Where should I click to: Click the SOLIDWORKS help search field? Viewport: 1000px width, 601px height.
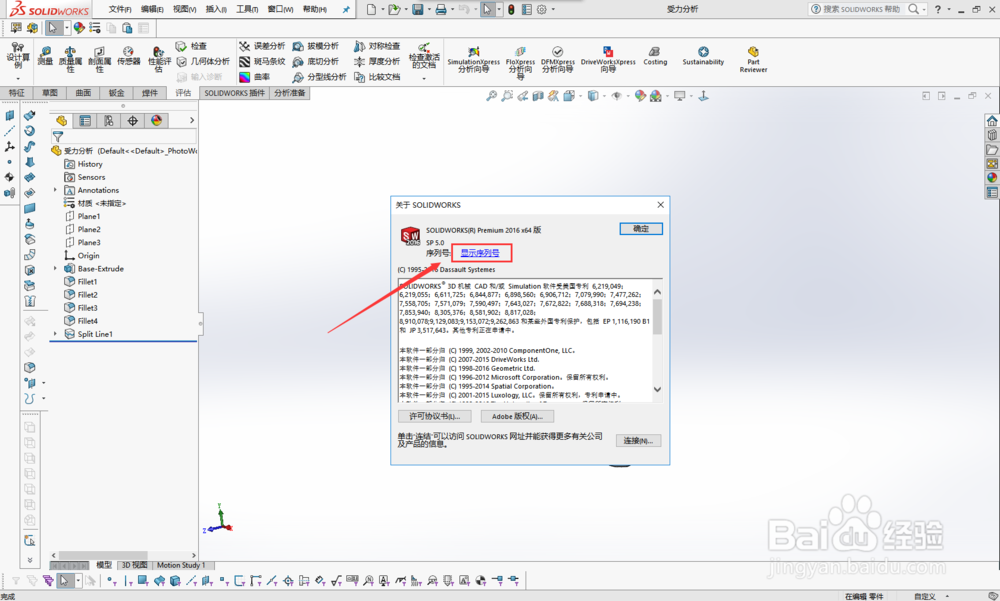point(861,9)
